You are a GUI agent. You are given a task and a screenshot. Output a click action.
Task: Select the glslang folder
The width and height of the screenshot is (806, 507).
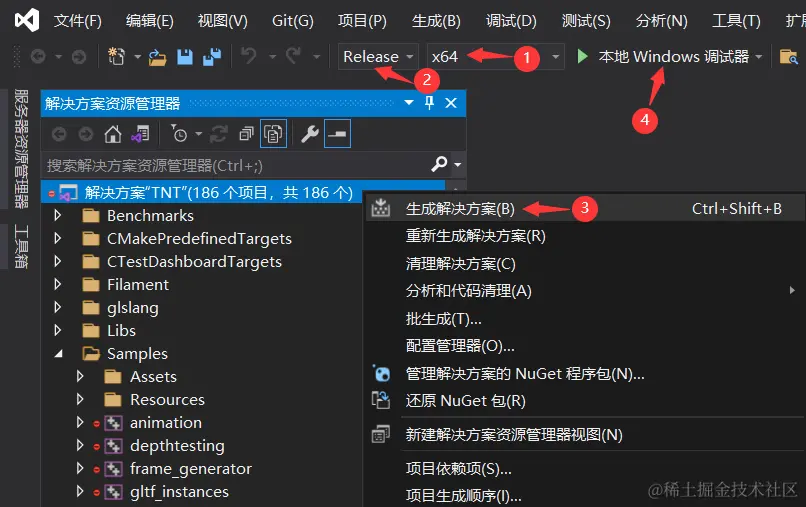[133, 307]
